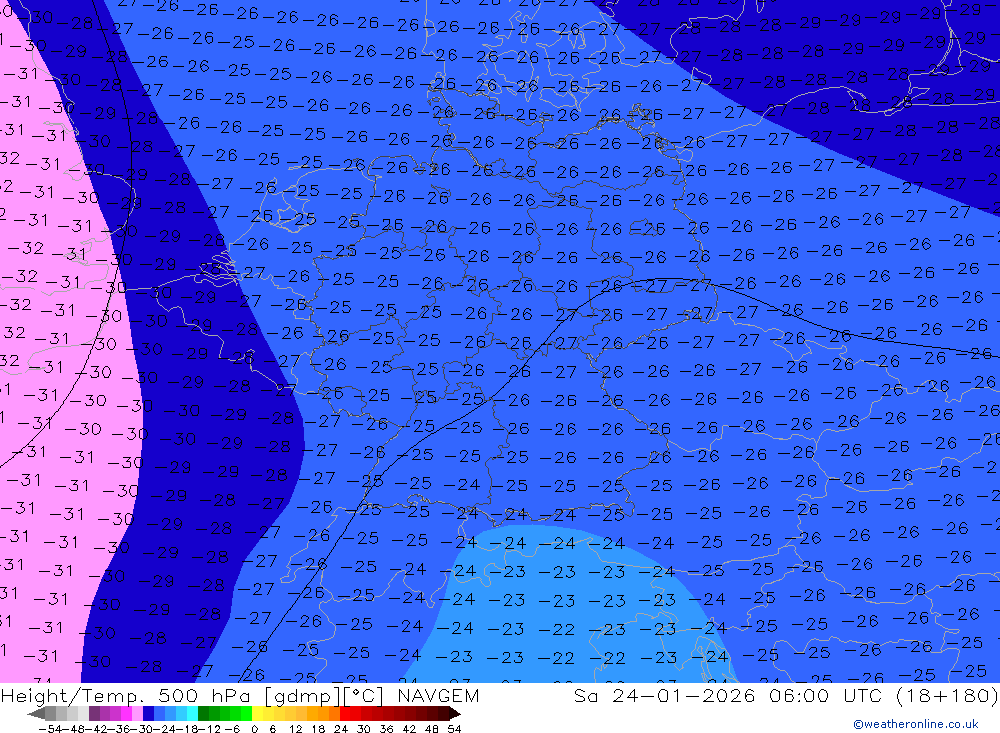Click the gray left arrow end of the legend

click(x=36, y=713)
